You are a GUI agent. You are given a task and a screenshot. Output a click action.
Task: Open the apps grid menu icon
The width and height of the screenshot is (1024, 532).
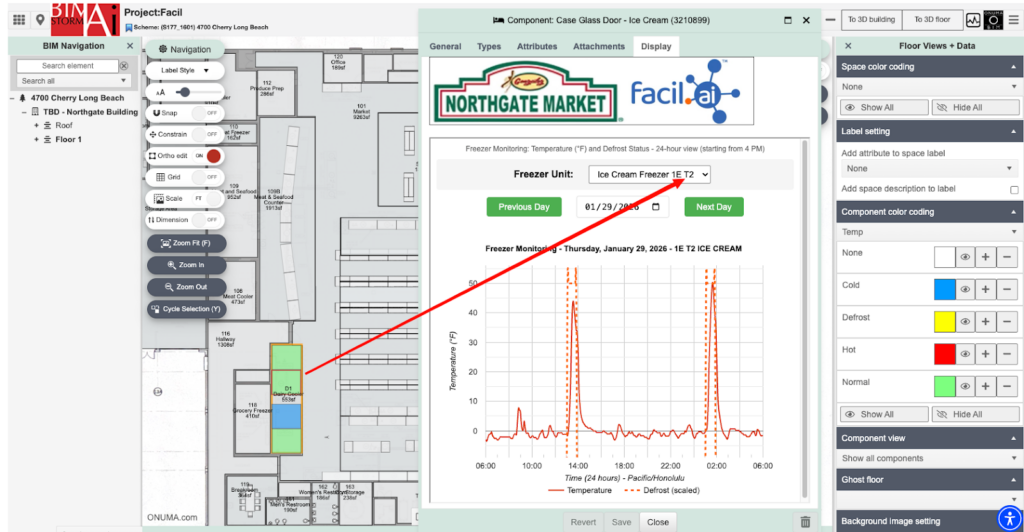18,19
